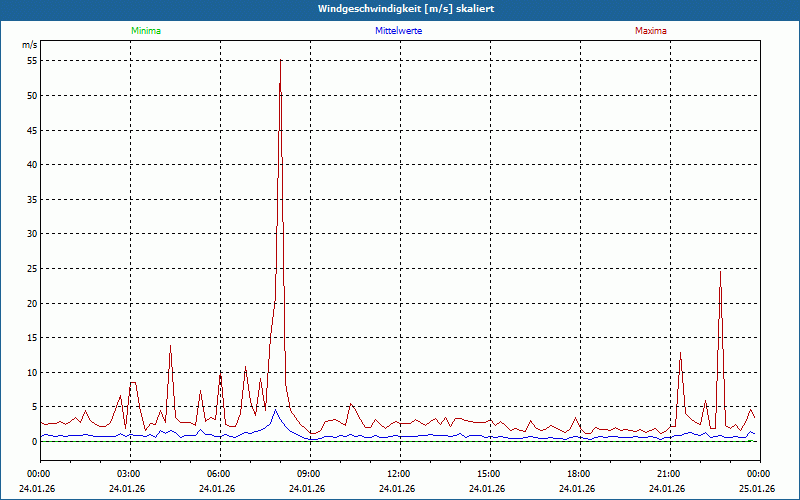Viewport: 800px width, 500px height.
Task: Click the 0 value on the y-axis
Action: pyautogui.click(x=35, y=441)
